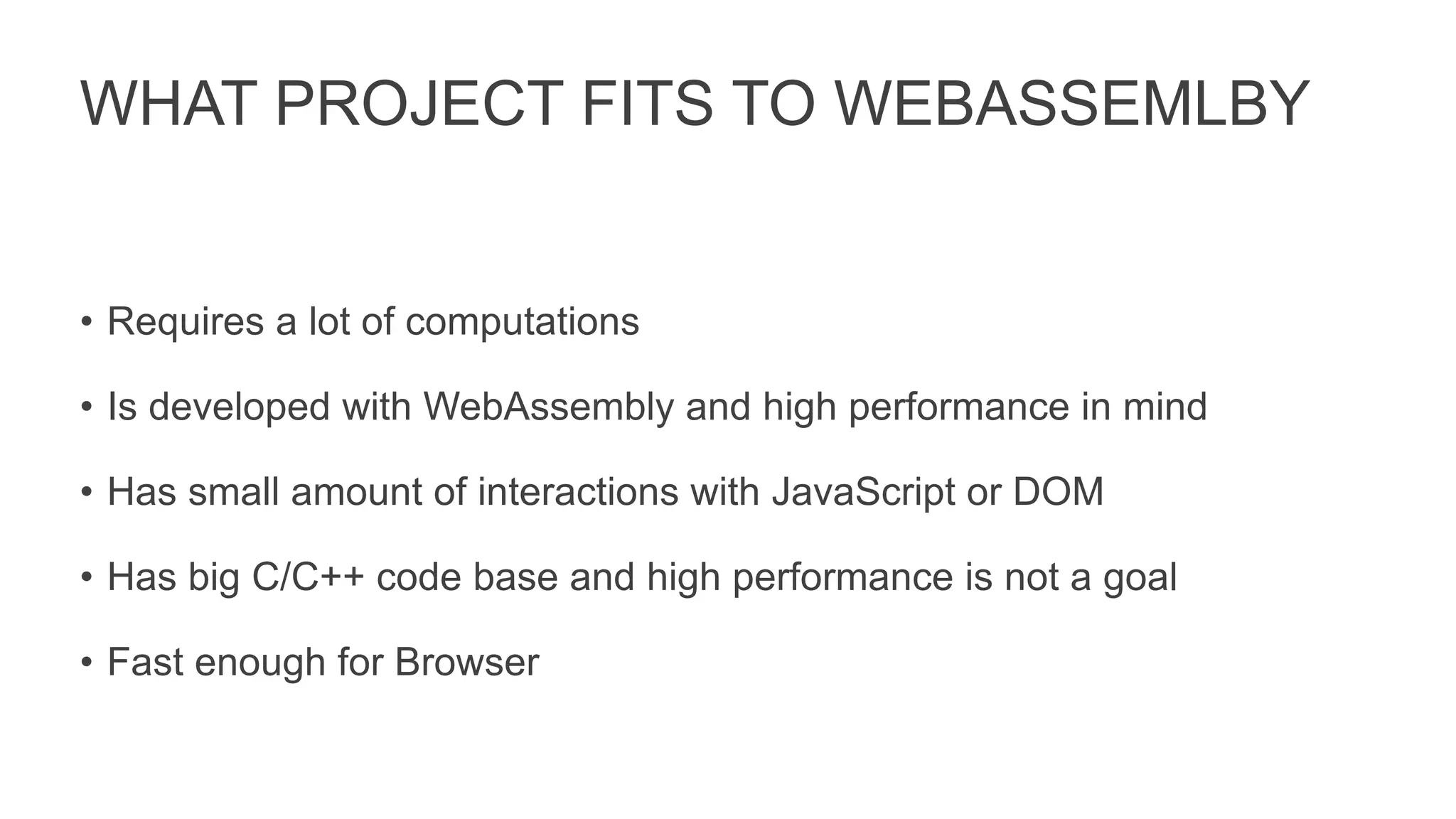Click the word 'JavaScript' in the third bullet
Image resolution: width=1456 pixels, height=819 pixels.
[863, 492]
